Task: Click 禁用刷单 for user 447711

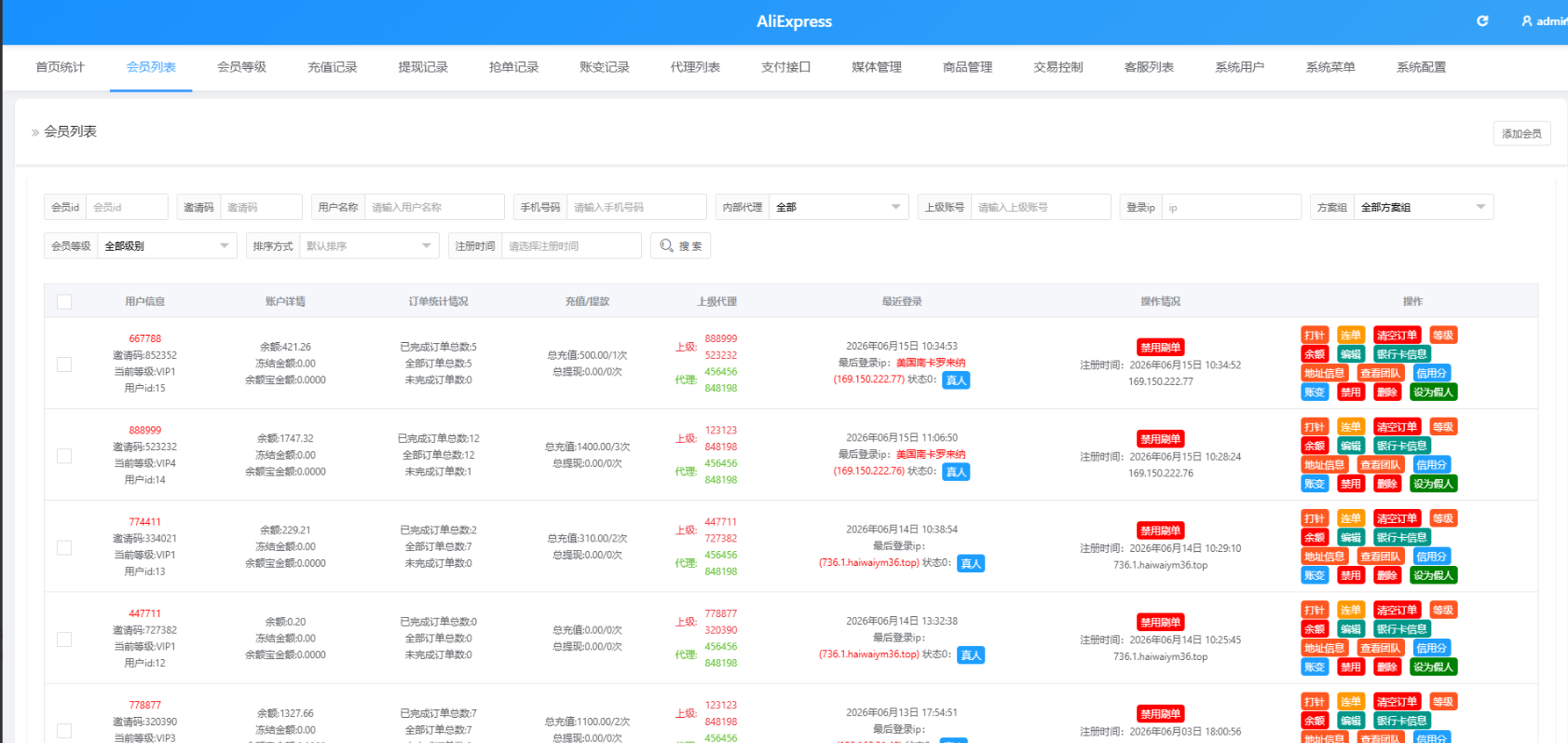Action: tap(1160, 622)
